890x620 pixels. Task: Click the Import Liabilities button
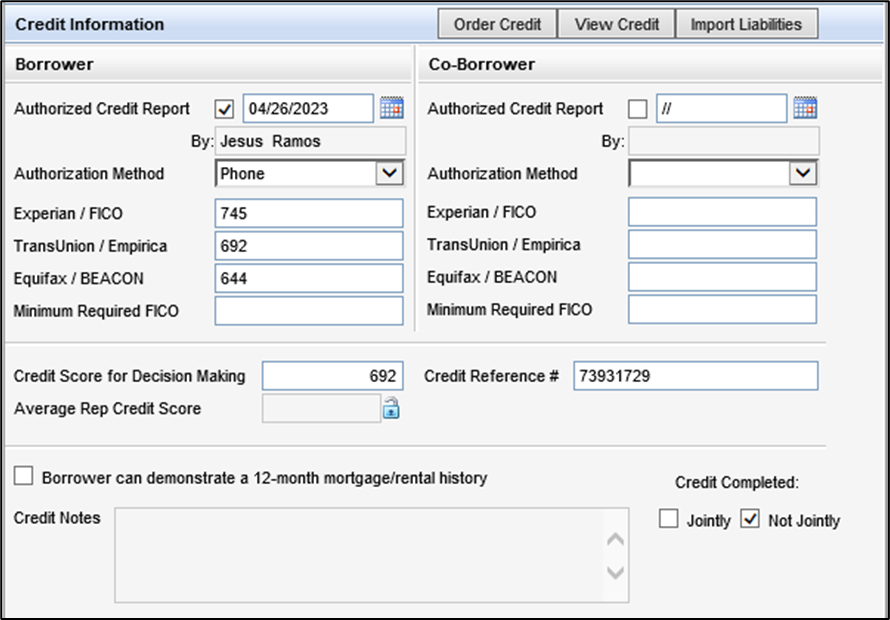[746, 24]
